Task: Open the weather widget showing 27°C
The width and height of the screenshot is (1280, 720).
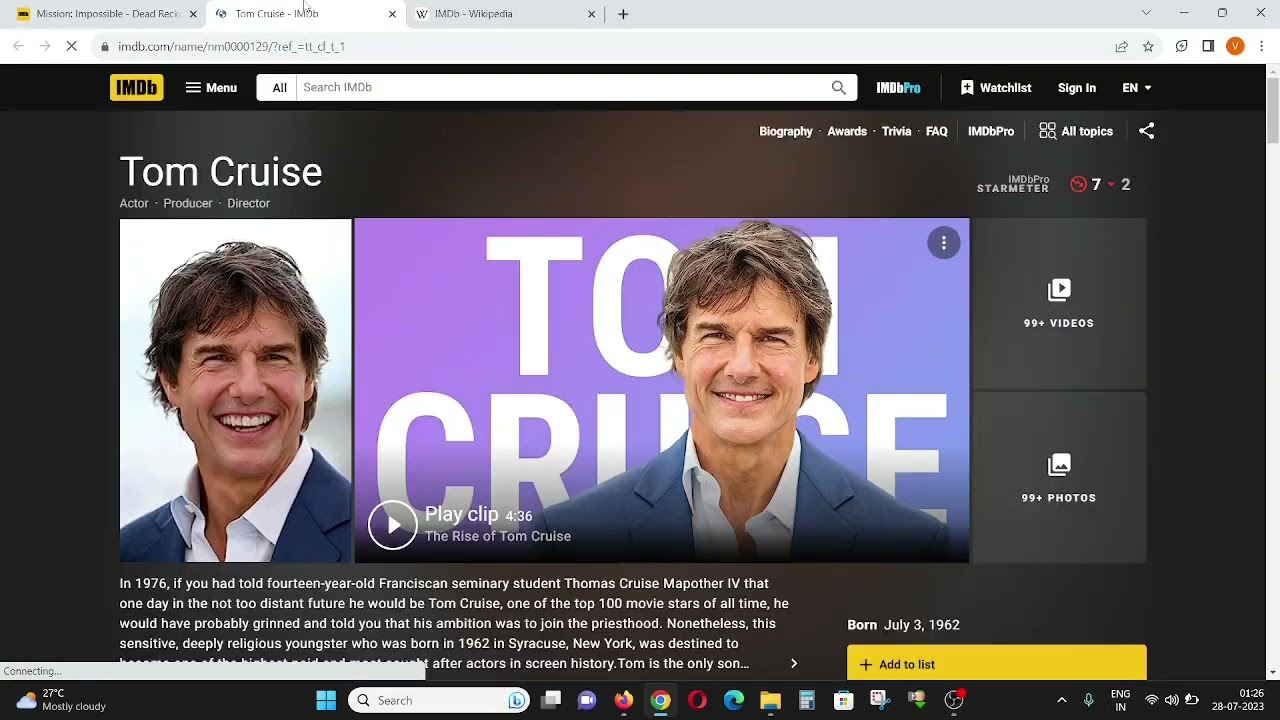Action: tap(62, 700)
